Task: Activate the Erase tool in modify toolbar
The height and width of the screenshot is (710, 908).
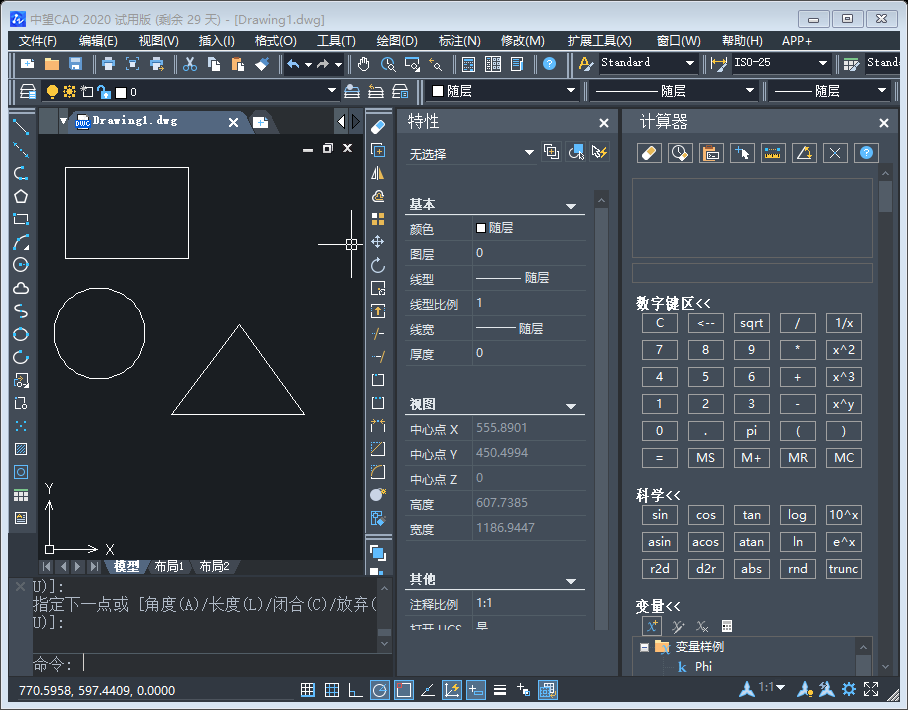Action: pyautogui.click(x=378, y=127)
